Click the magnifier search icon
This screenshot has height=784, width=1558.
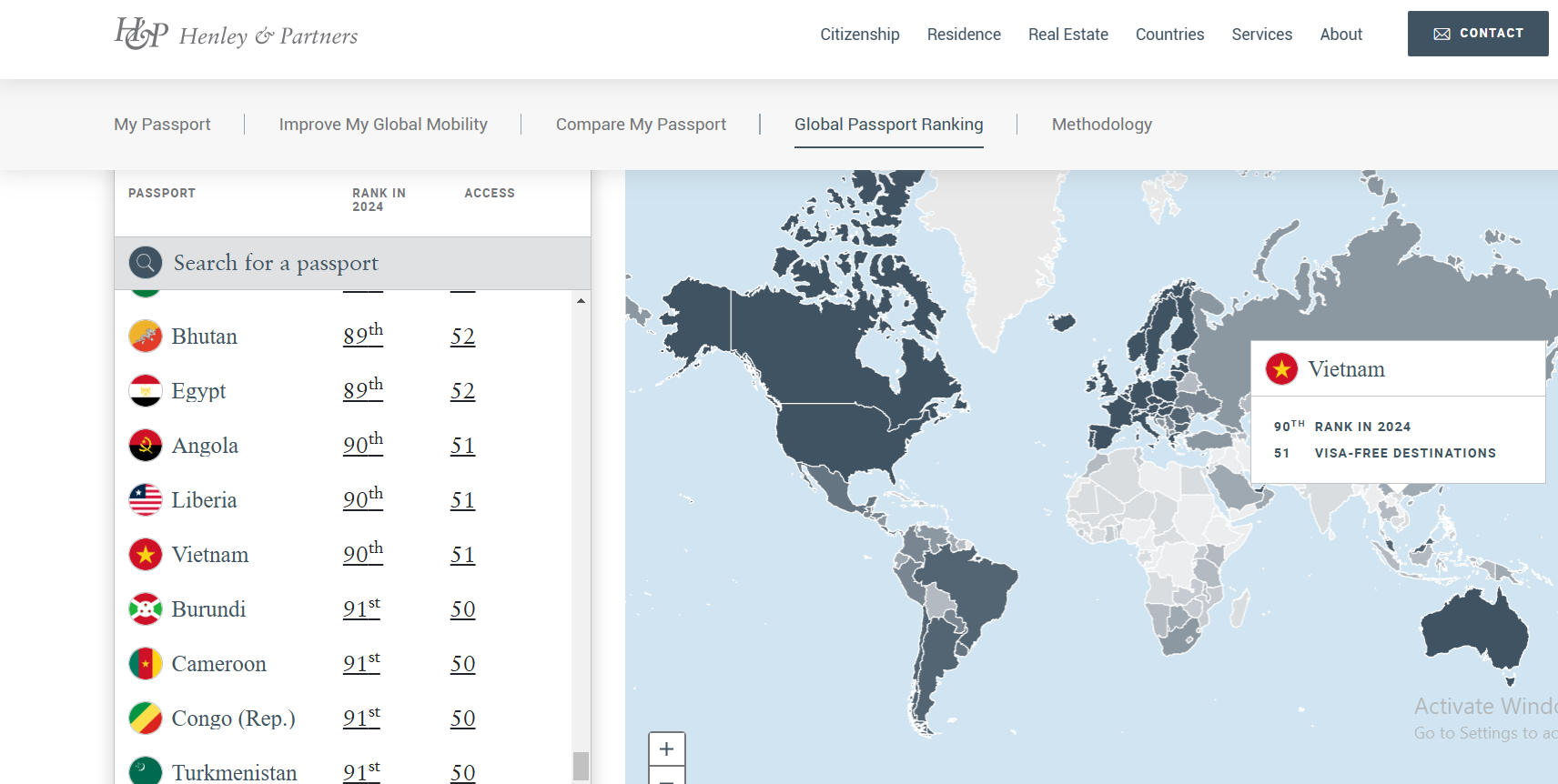pos(146,263)
